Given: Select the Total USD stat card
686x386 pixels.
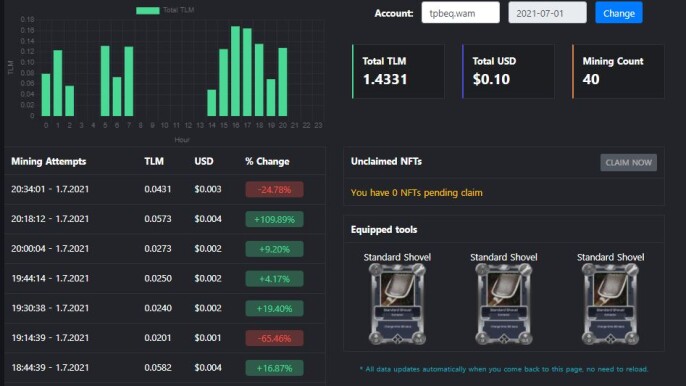Looking at the screenshot, I should coord(508,71).
